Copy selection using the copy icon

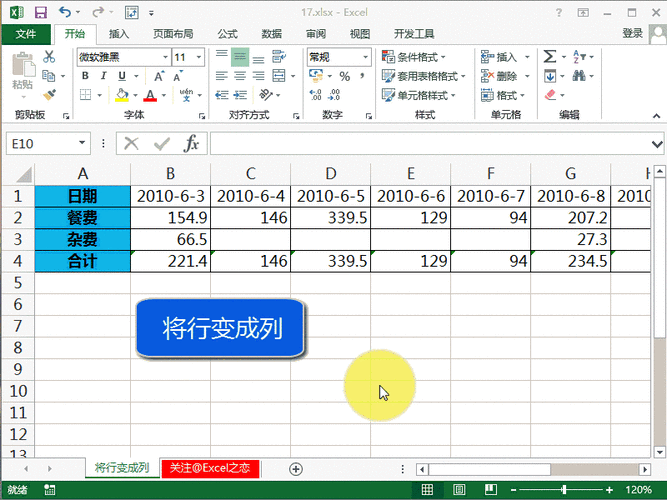tap(48, 76)
